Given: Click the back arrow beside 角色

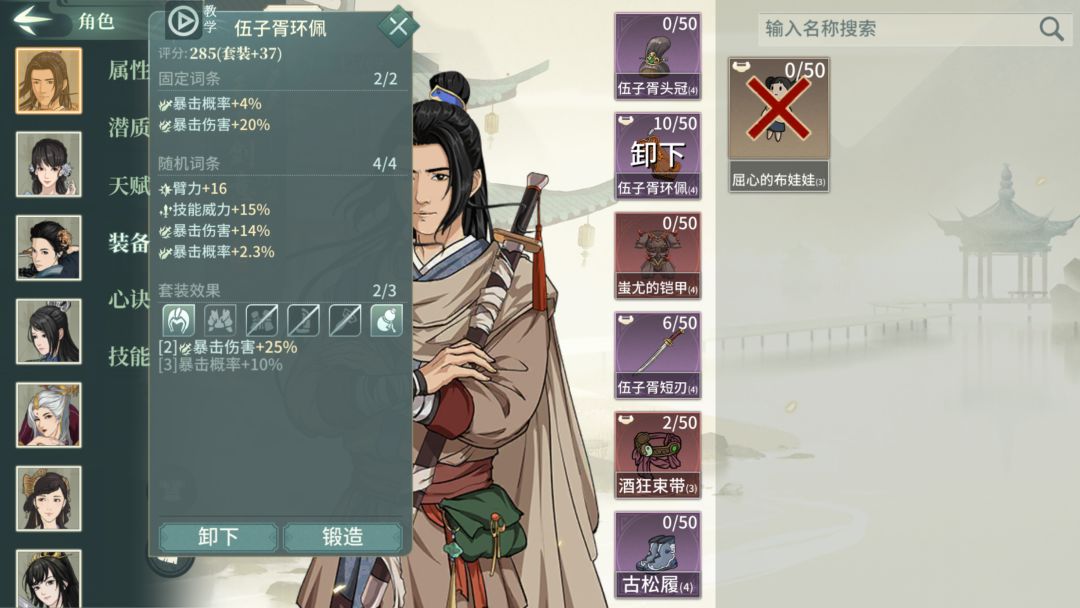Looking at the screenshot, I should (x=32, y=20).
